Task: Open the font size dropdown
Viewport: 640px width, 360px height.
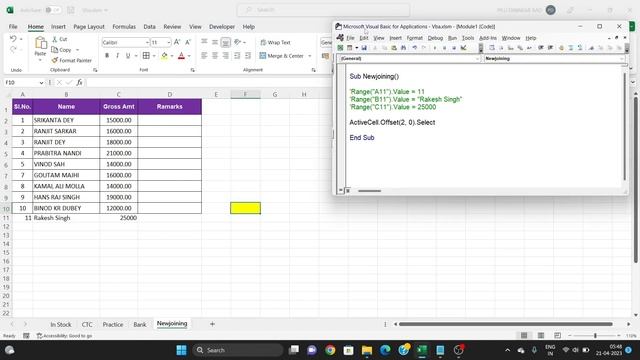Action: (168, 42)
